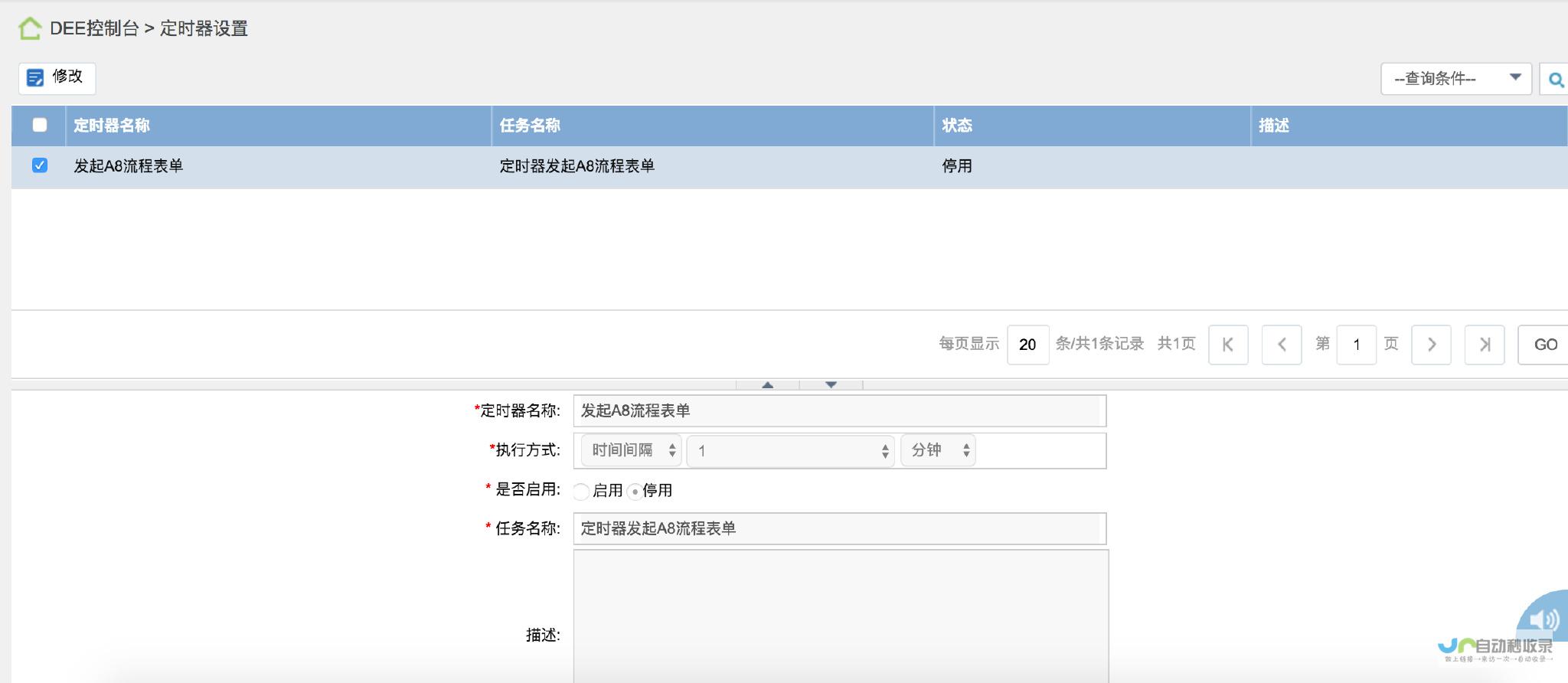Toggle the select-all header checkbox

tap(40, 125)
